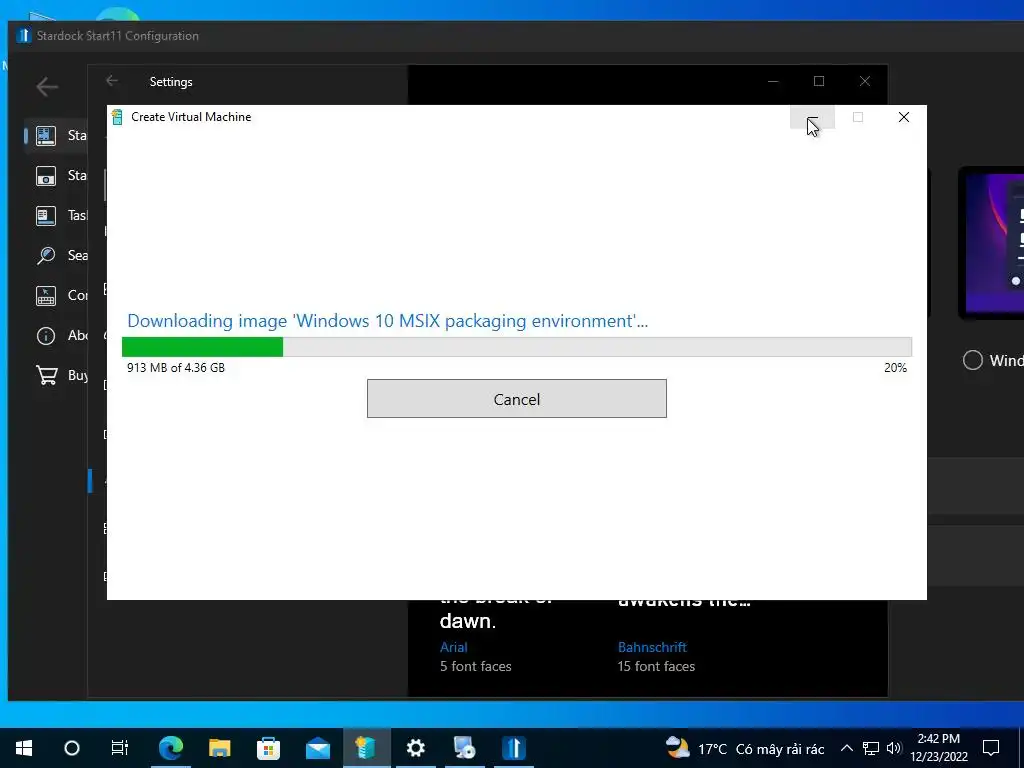Screen dimensions: 1024x768
Task: Show hidden system tray icons
Action: point(846,748)
